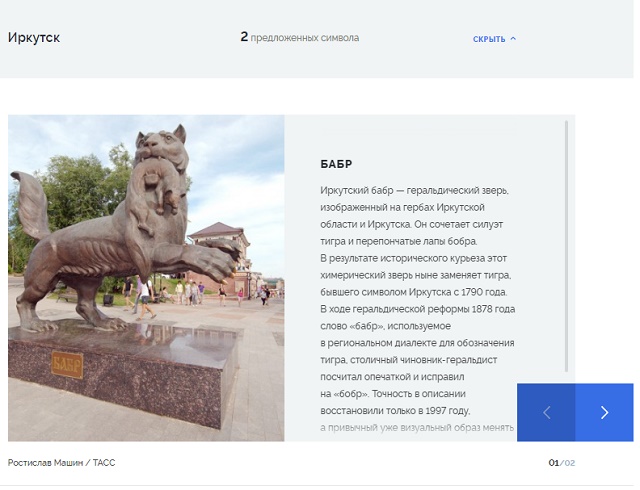
Task: Click sentence mentioning 1997 году
Action: (x=395, y=411)
